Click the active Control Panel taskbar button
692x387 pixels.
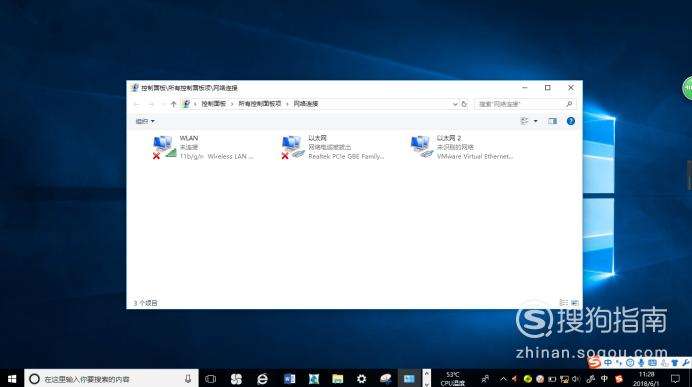coord(409,379)
